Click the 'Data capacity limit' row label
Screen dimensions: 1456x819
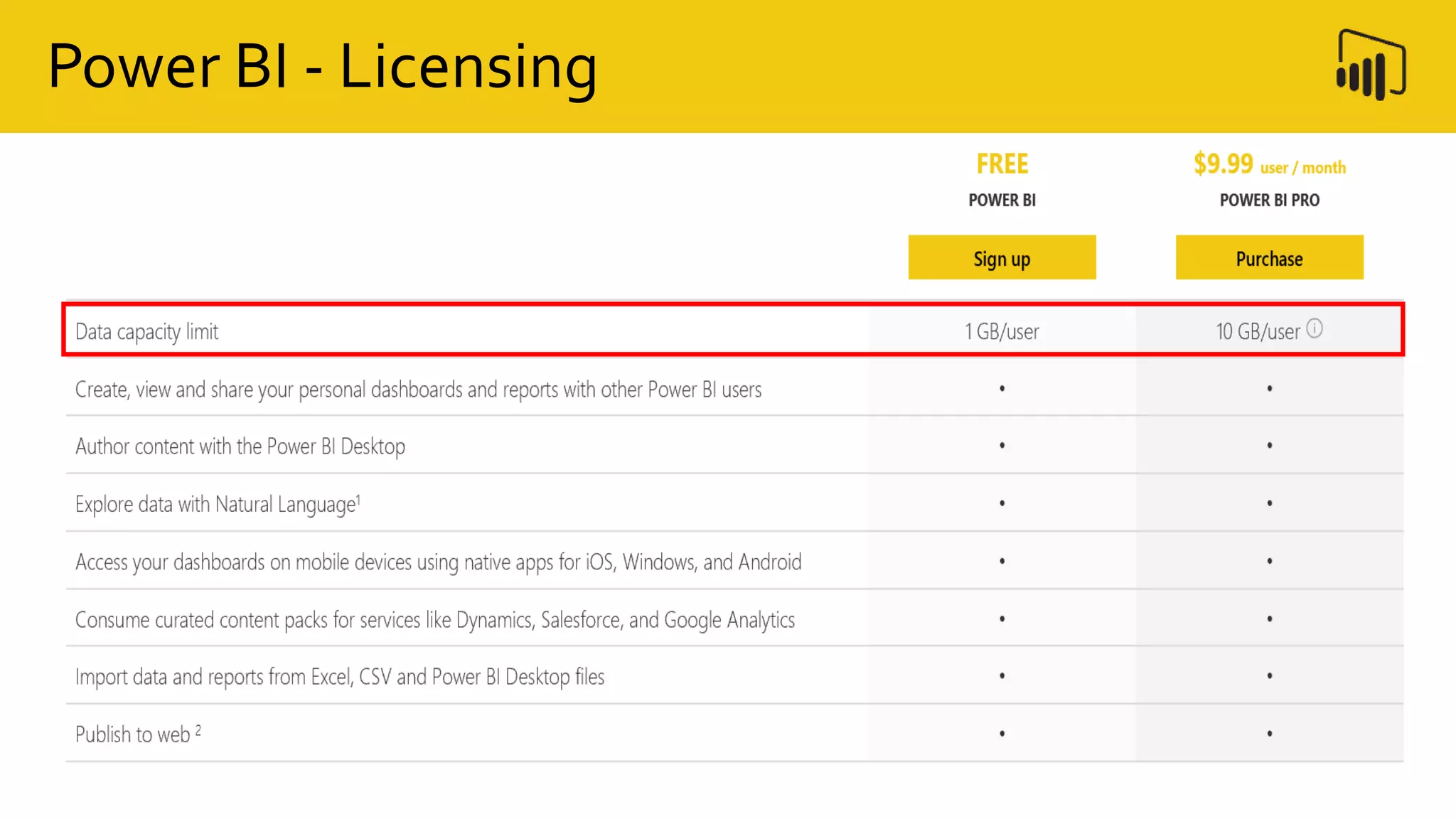[x=146, y=332]
